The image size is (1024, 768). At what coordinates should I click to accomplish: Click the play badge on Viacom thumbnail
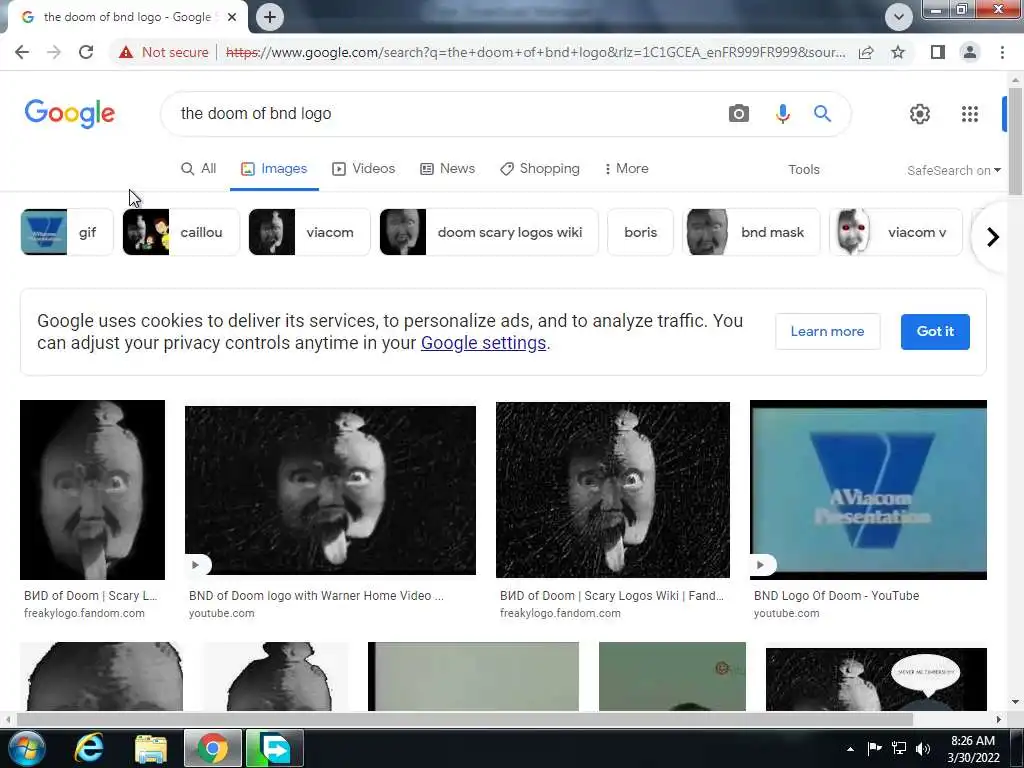763,564
